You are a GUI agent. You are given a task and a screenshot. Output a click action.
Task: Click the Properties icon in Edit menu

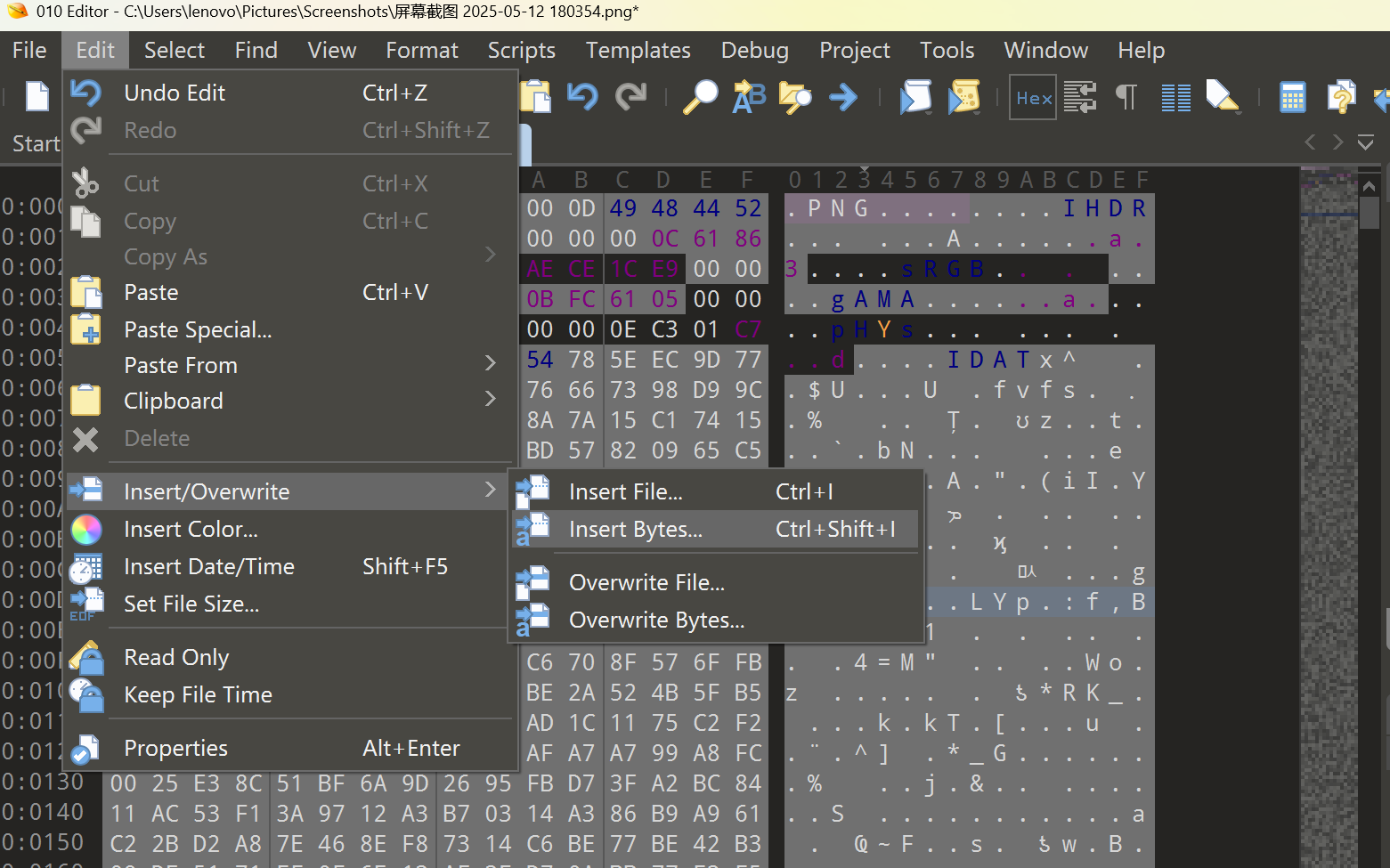85,749
